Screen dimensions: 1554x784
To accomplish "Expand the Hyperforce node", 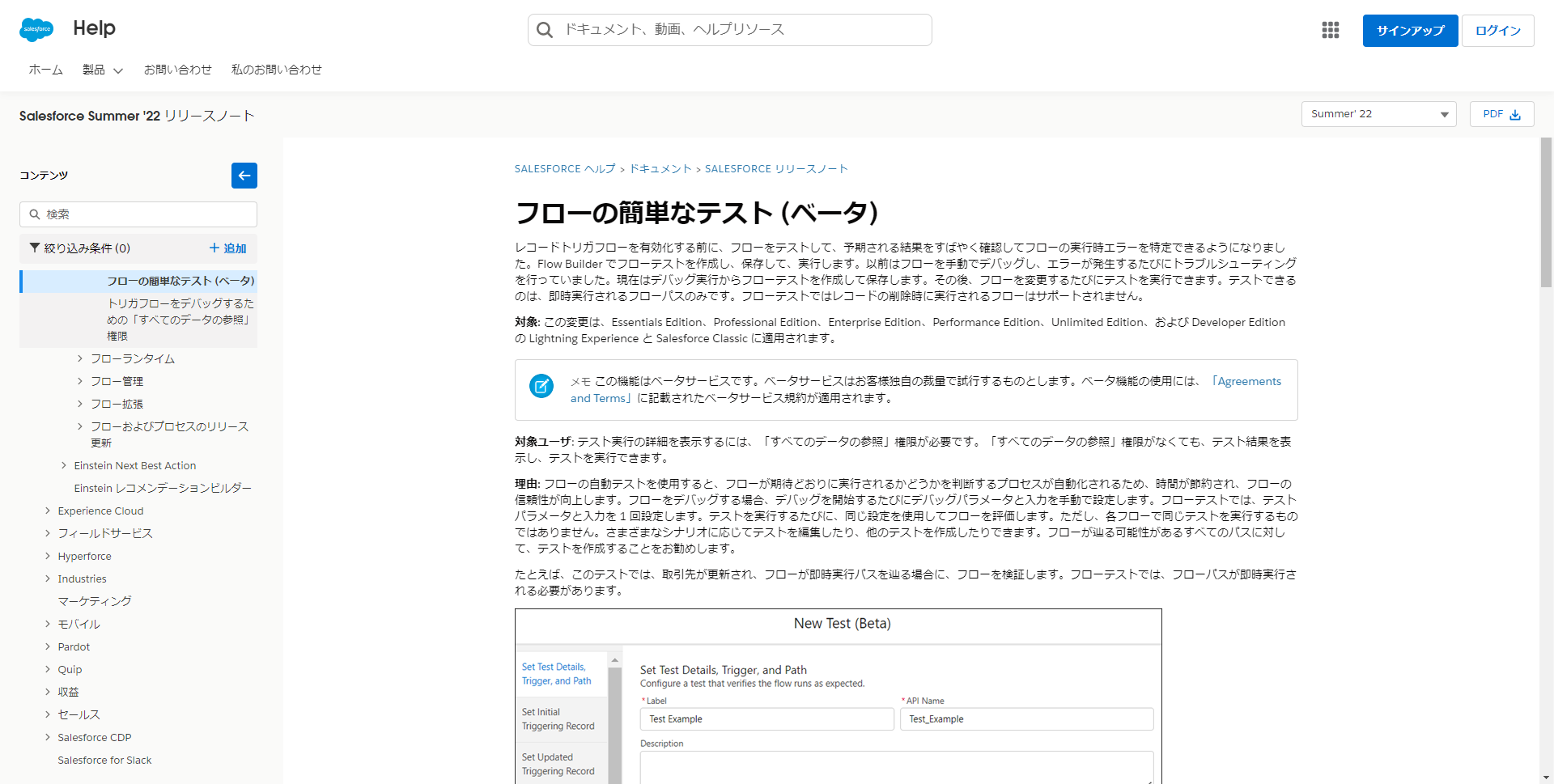I will click(48, 556).
